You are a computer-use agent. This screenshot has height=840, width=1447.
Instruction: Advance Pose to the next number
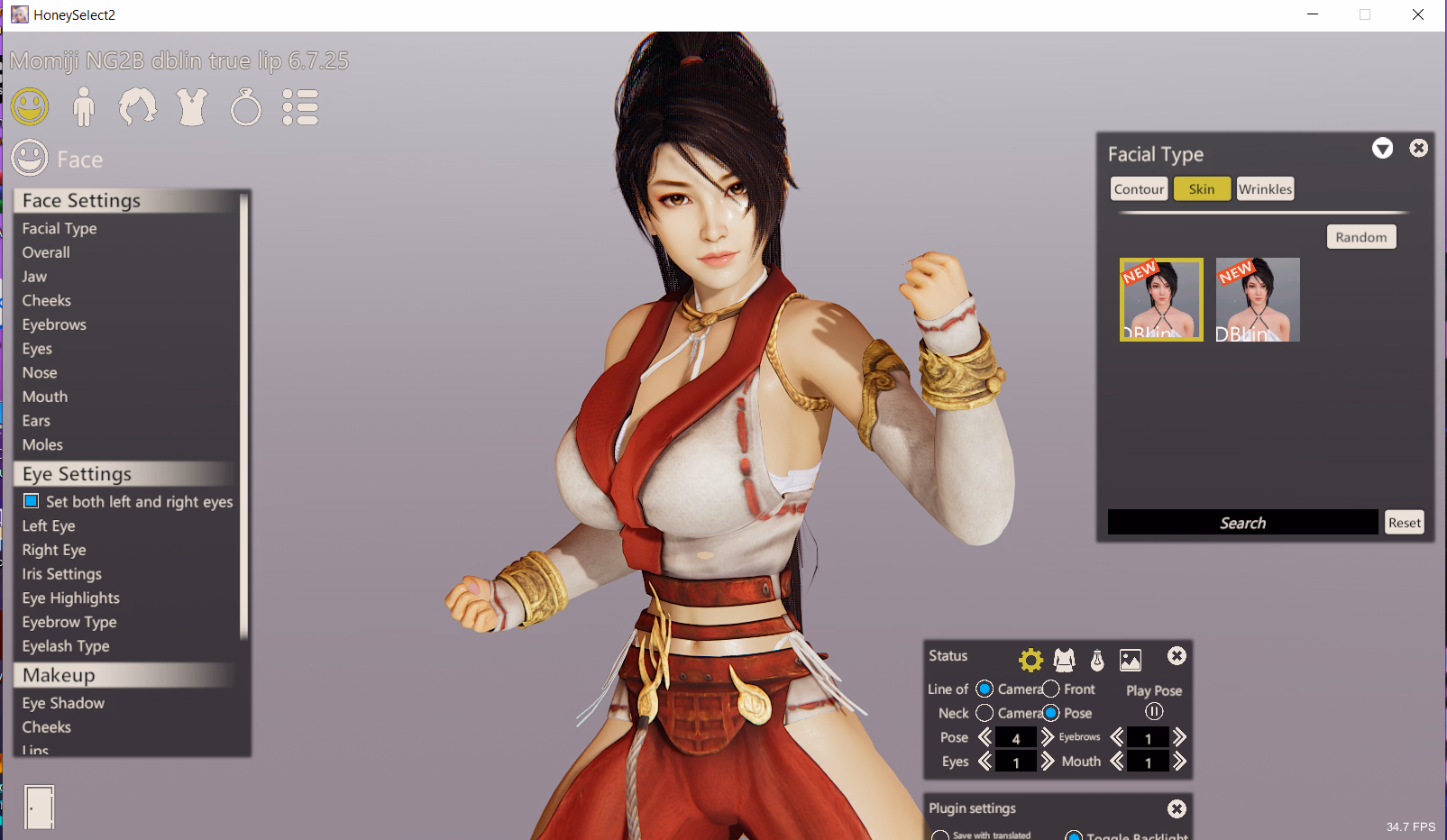(1047, 737)
